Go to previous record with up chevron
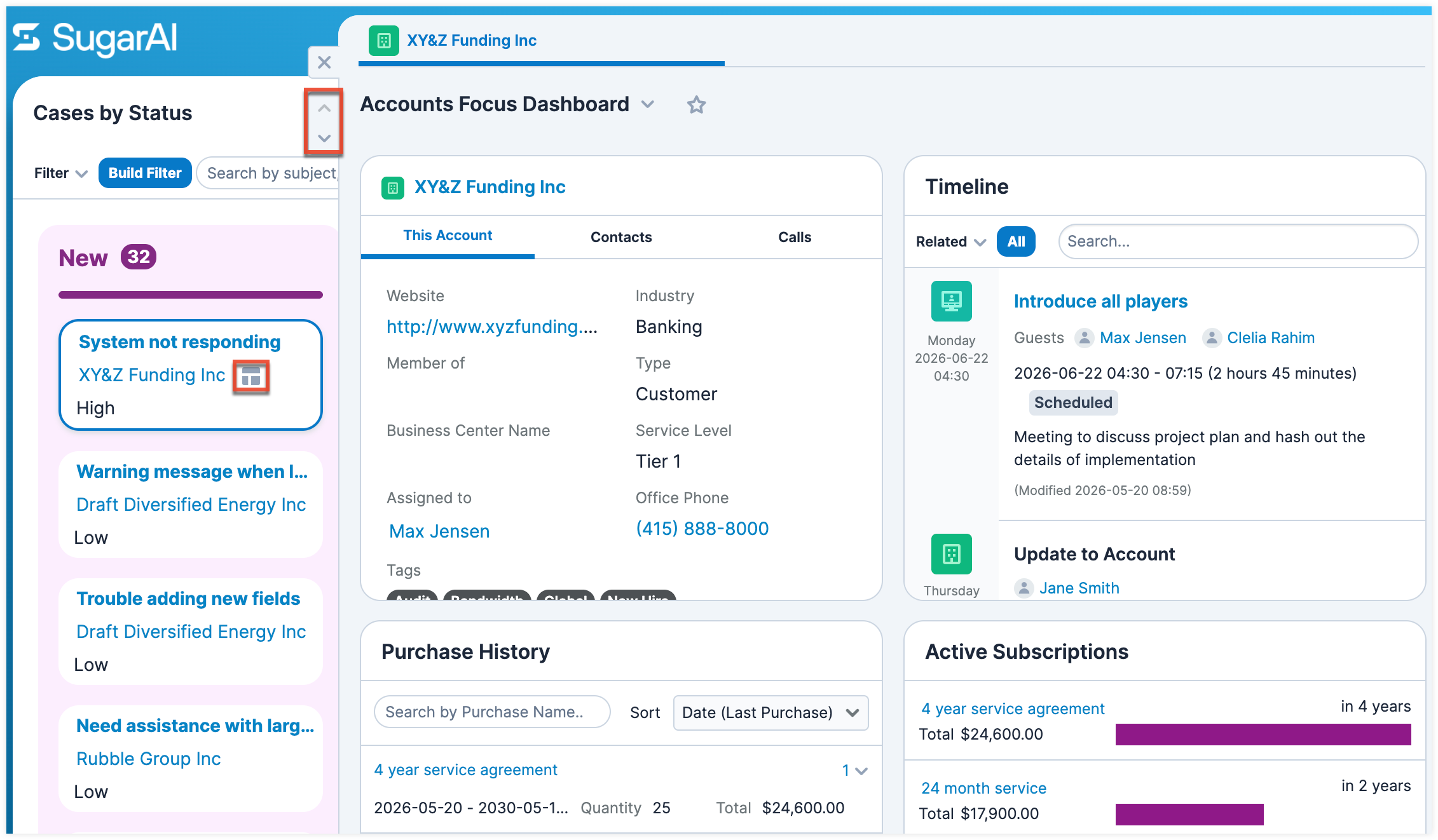Image resolution: width=1438 pixels, height=840 pixels. [x=324, y=108]
